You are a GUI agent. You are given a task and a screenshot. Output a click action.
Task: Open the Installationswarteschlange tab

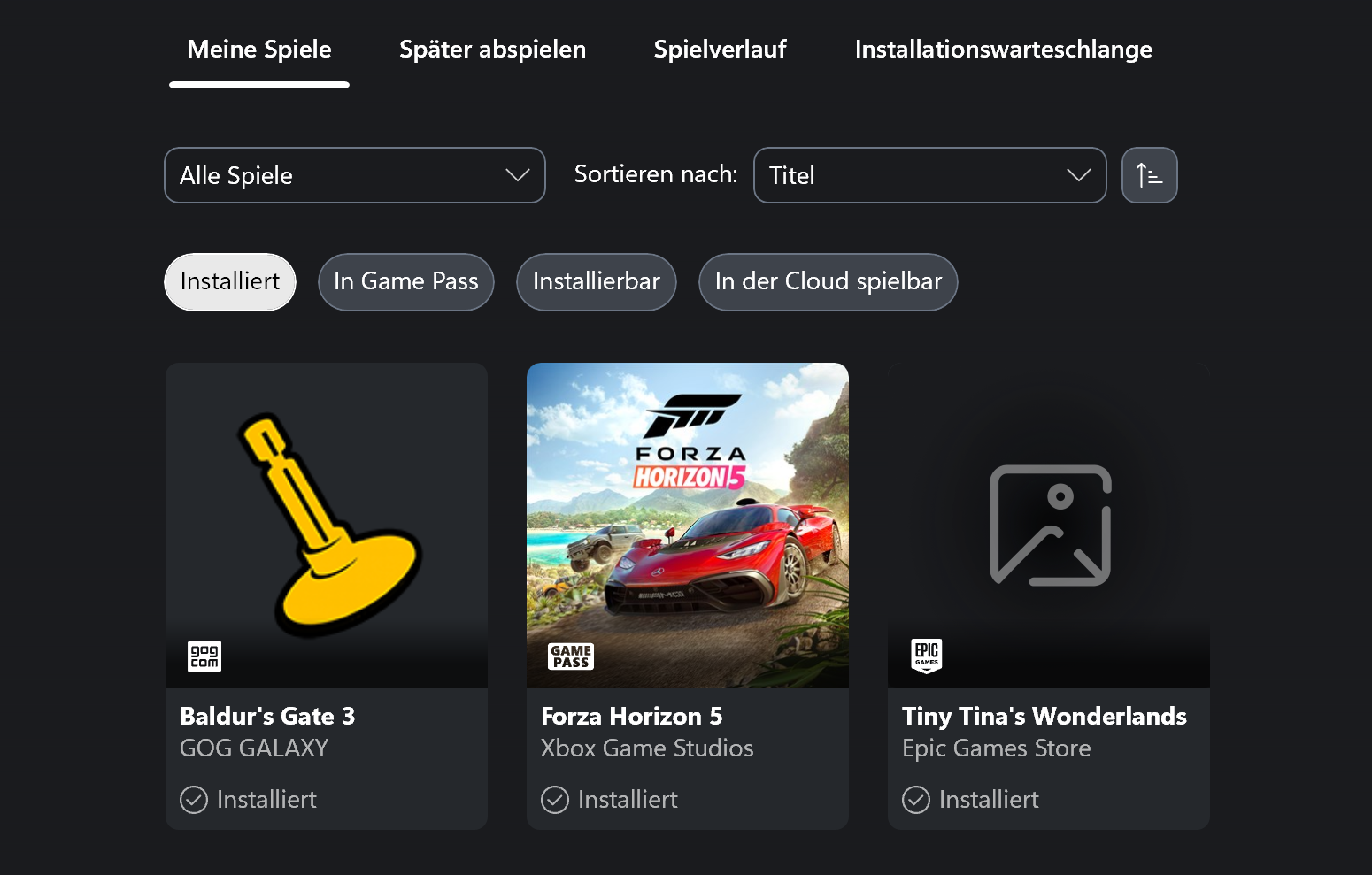[x=1004, y=50]
